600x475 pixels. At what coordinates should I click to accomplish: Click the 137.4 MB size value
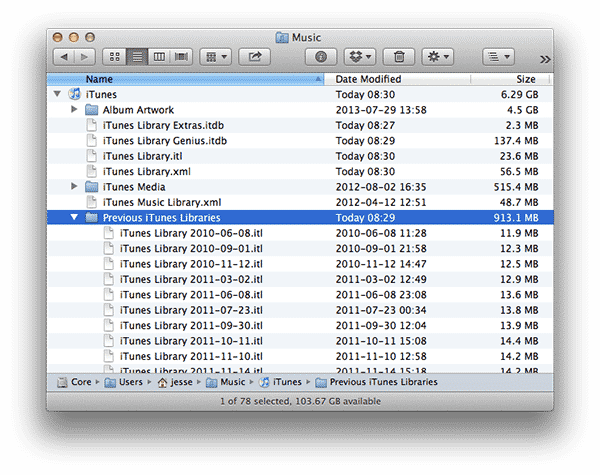[x=516, y=141]
